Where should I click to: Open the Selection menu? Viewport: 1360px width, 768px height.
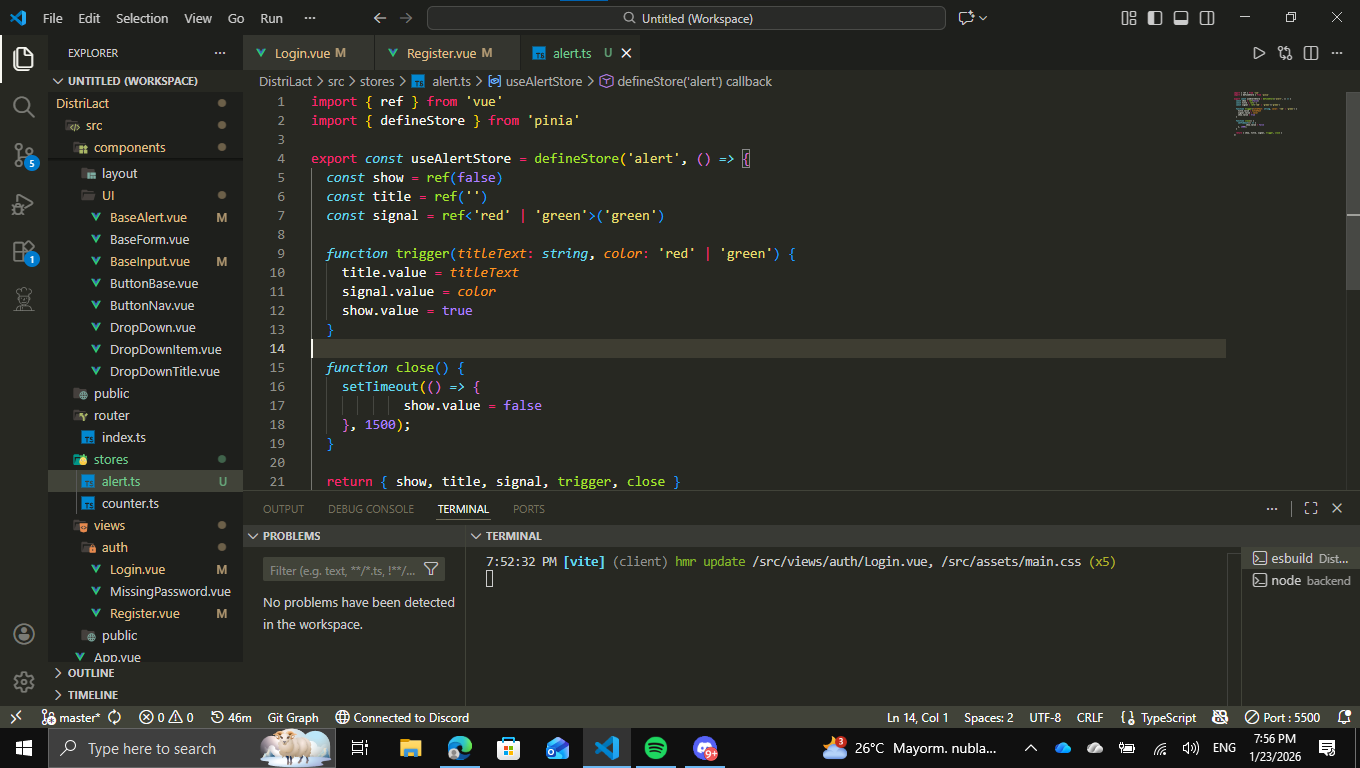[x=142, y=18]
